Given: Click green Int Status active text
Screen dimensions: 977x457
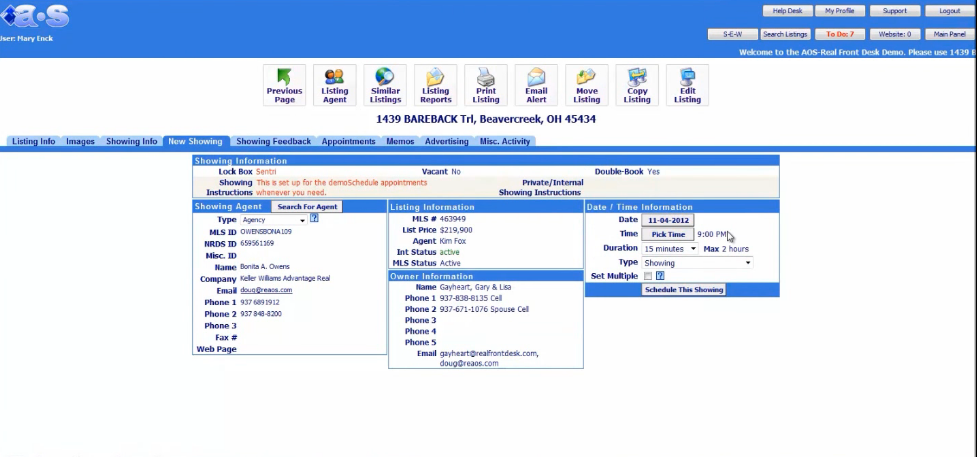Looking at the screenshot, I should click(449, 253).
